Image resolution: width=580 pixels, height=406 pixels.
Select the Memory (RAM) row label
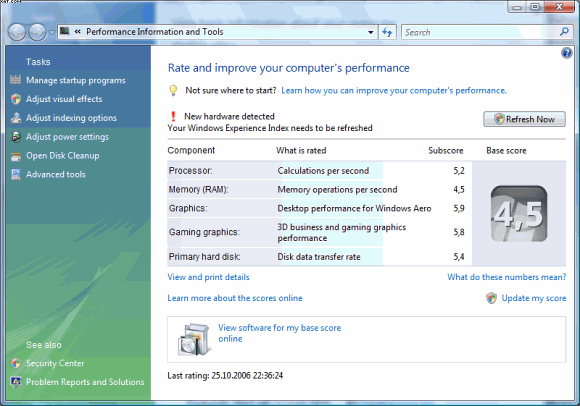(198, 189)
